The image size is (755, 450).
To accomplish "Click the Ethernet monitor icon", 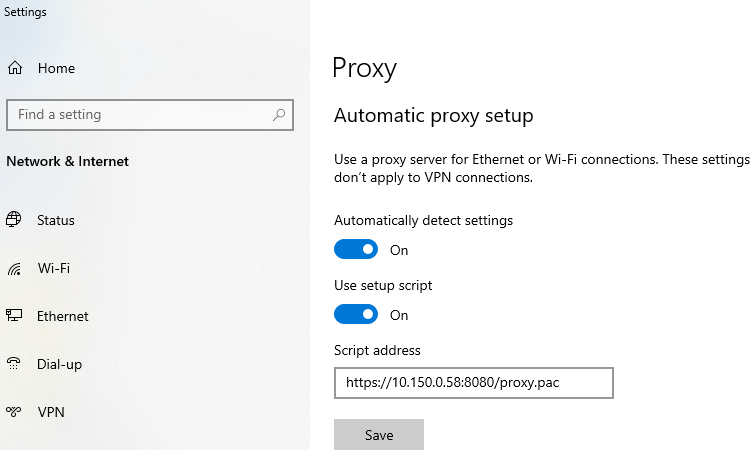I will click(x=14, y=316).
